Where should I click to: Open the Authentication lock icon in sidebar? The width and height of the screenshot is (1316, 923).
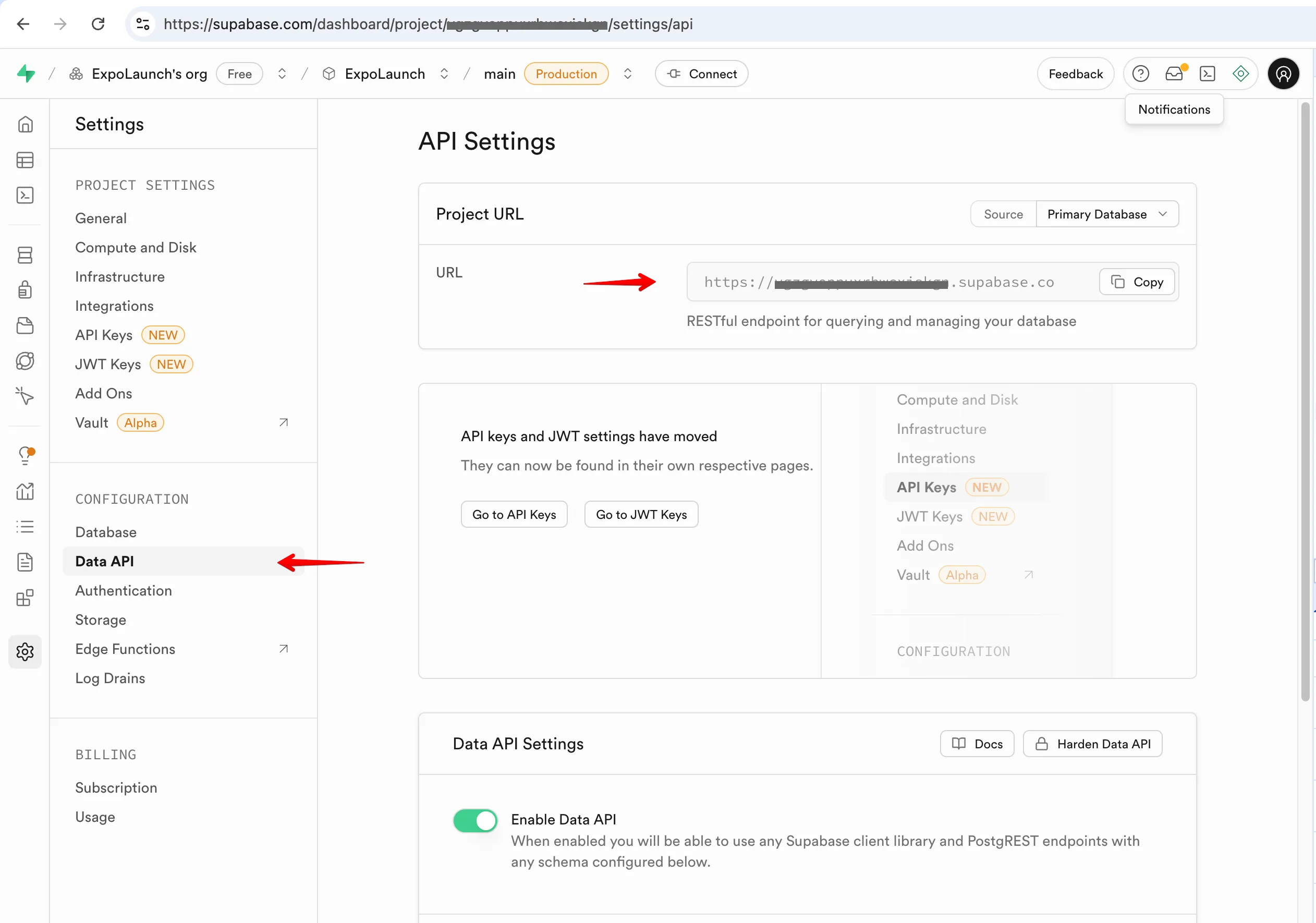25,290
